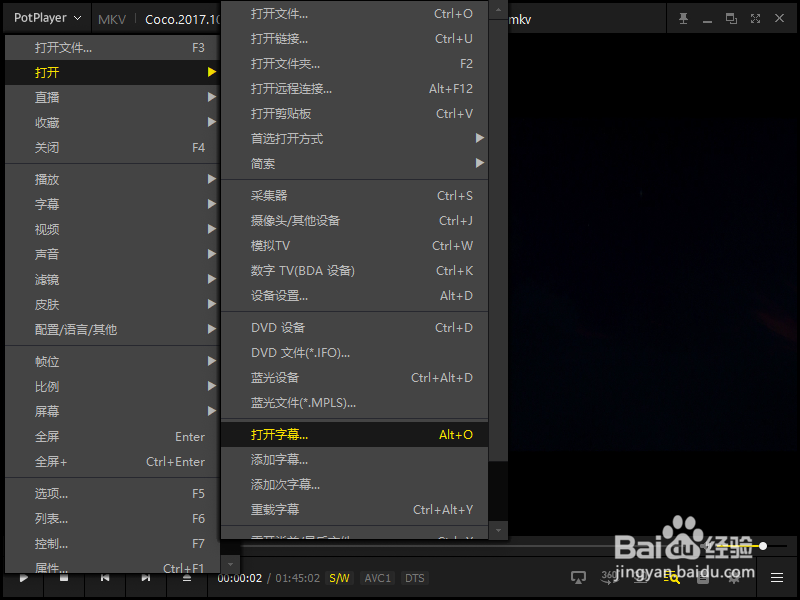
Task: Choose 打开剪贴板 Ctrl+V
Action: pos(355,113)
